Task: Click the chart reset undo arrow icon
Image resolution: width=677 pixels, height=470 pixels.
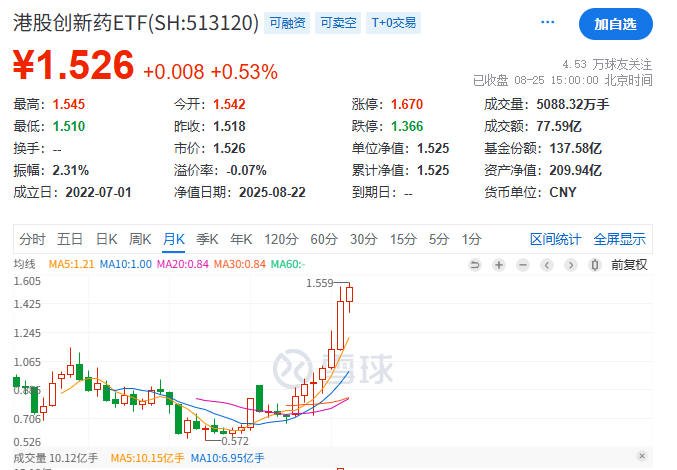Action: (475, 265)
